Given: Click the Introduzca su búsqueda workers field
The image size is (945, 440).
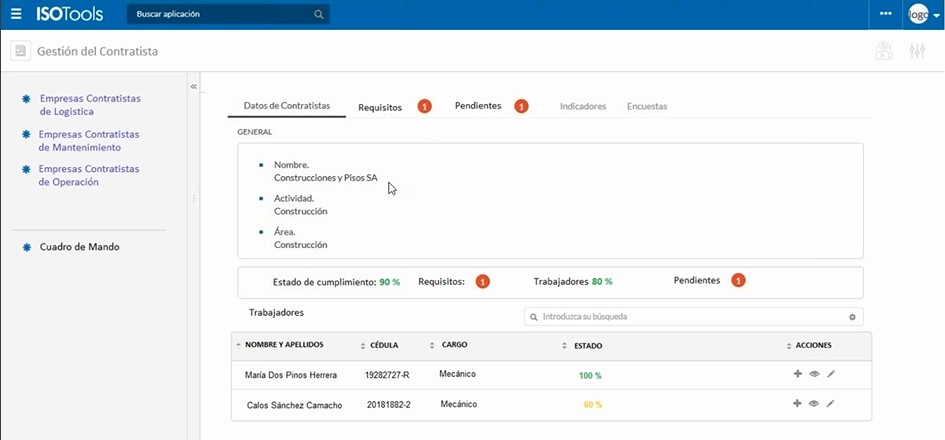Looking at the screenshot, I should (690, 317).
